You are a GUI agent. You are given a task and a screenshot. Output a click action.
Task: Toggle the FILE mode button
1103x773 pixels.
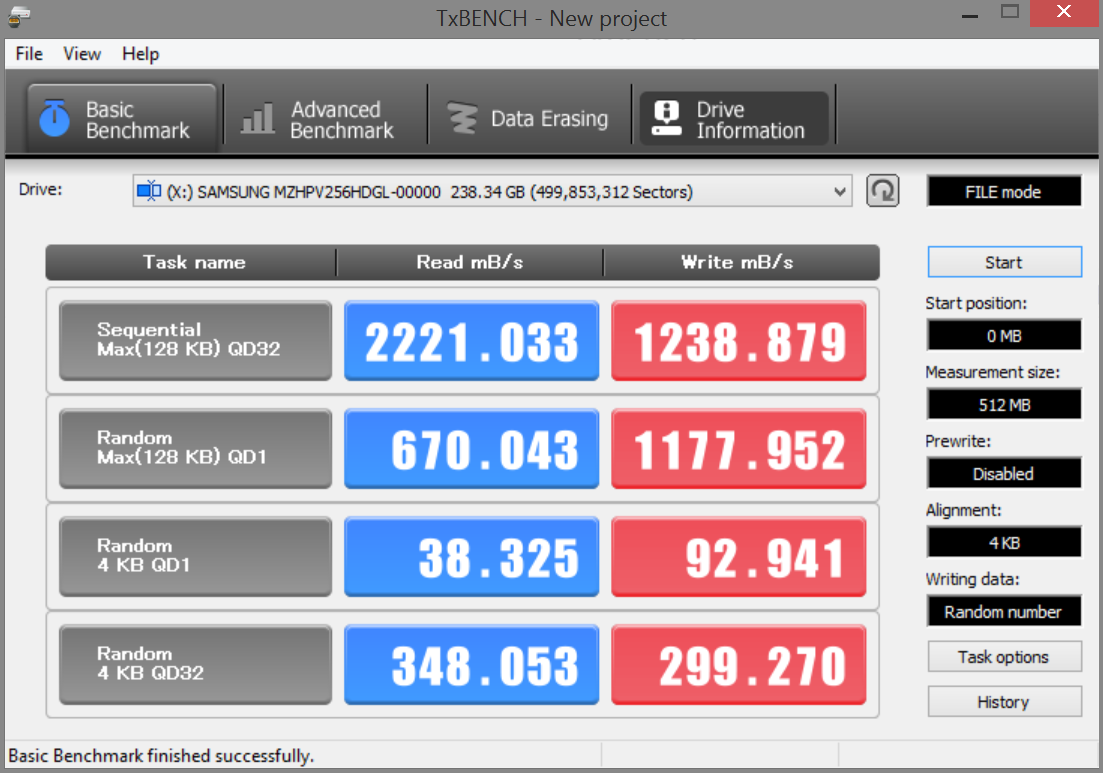[1004, 191]
